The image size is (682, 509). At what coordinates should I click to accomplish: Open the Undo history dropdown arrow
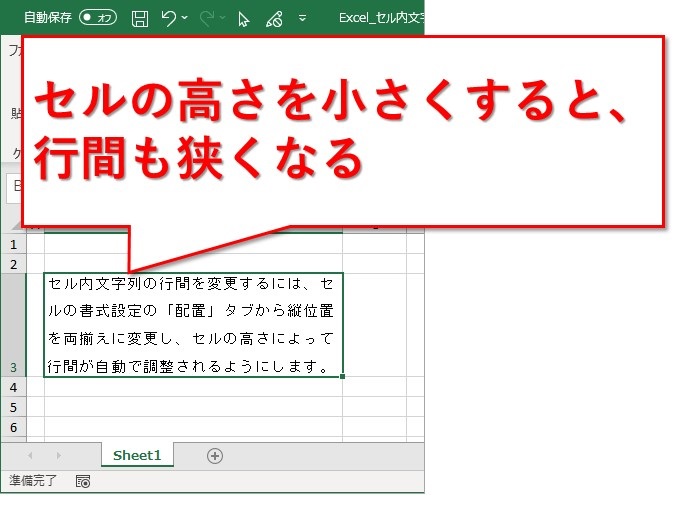click(x=184, y=17)
